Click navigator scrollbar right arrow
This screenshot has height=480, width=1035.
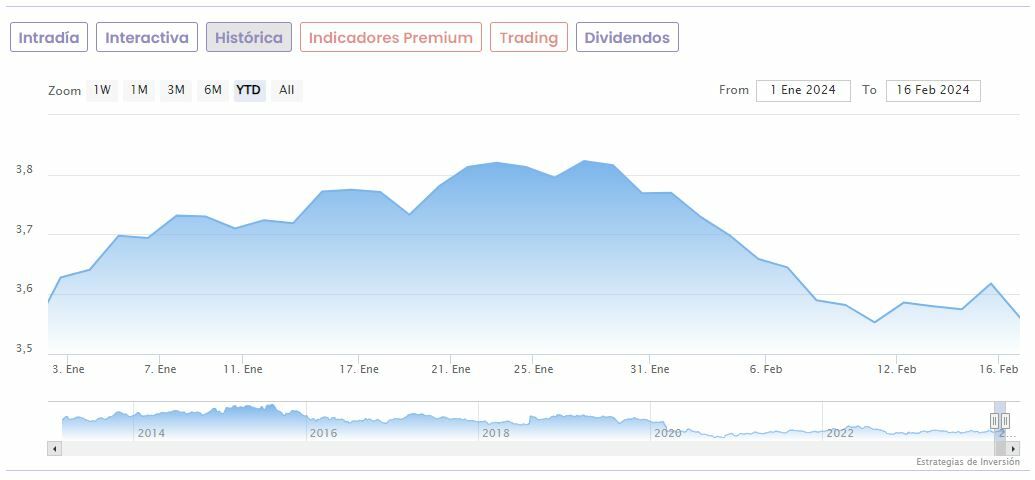[x=1013, y=449]
